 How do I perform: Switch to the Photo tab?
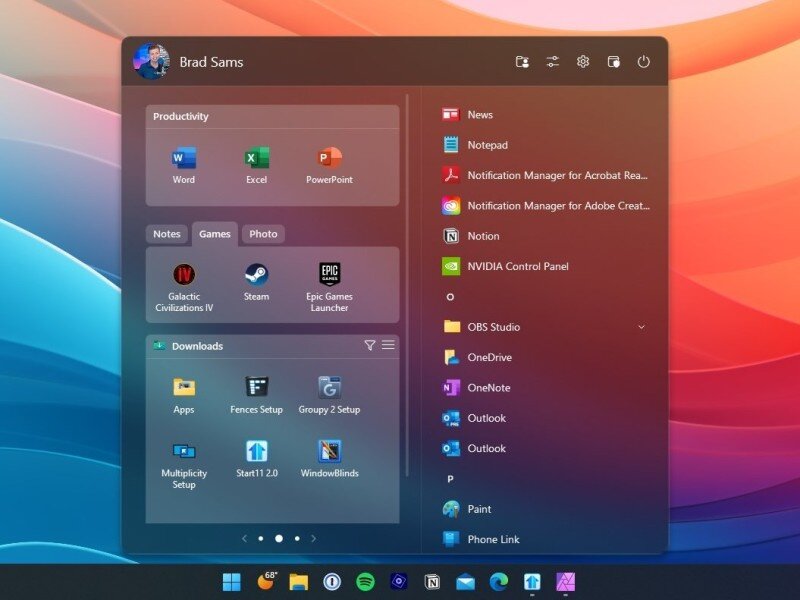pyautogui.click(x=263, y=234)
